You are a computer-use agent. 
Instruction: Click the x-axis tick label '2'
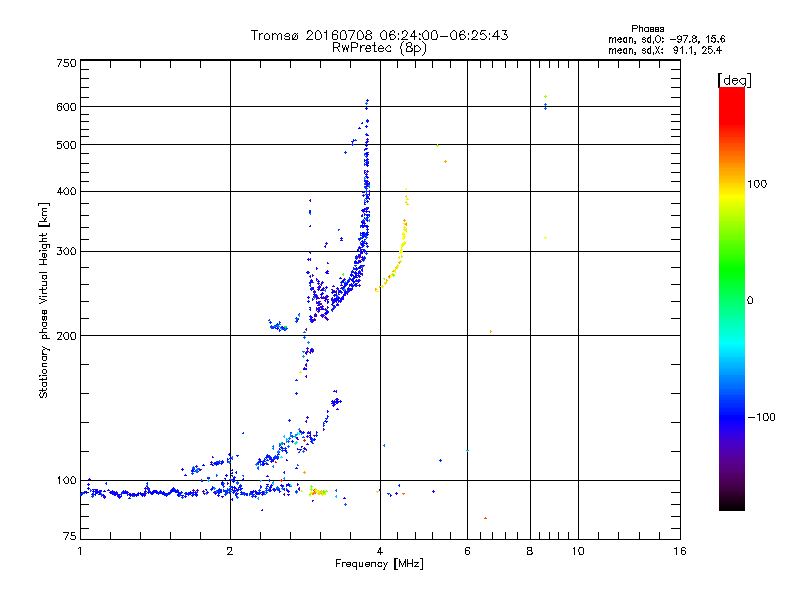coord(230,551)
